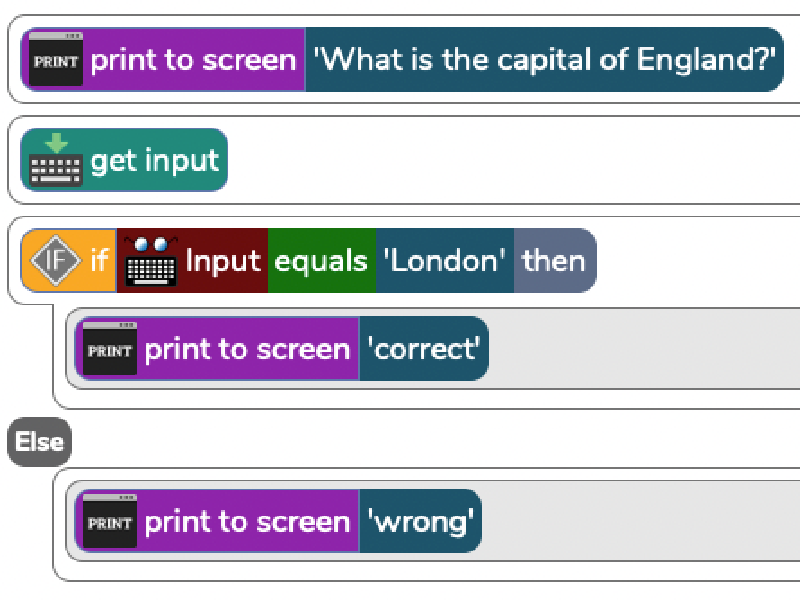The image size is (800, 600).
Task: Click the PRINT icon beside 'wrong' block
Action: pos(110,521)
